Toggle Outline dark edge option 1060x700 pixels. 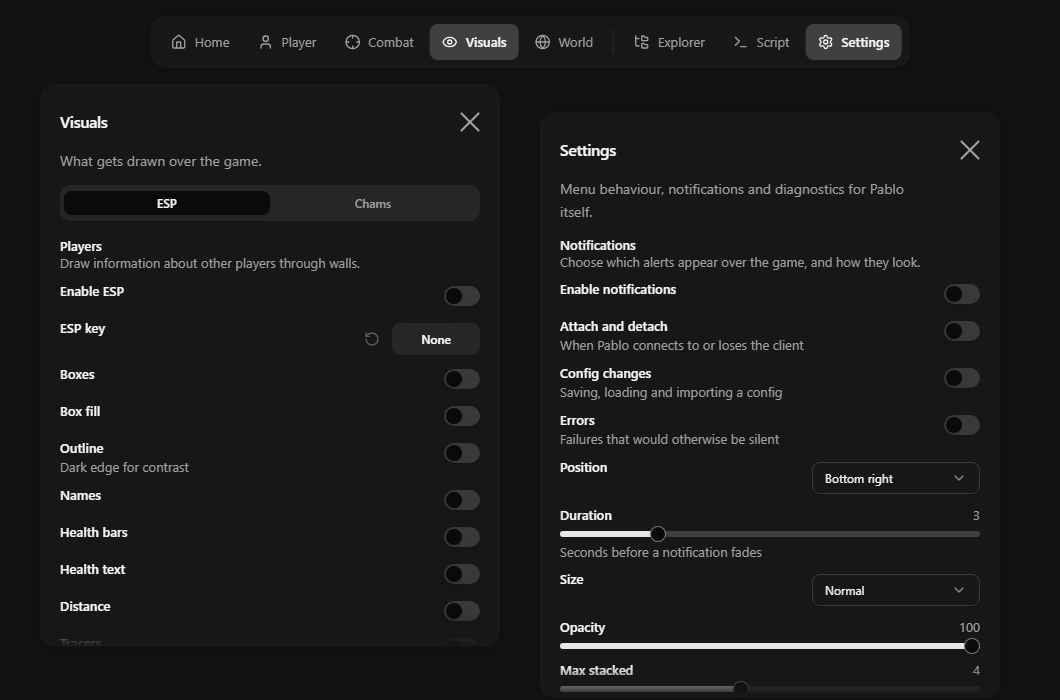tap(462, 452)
